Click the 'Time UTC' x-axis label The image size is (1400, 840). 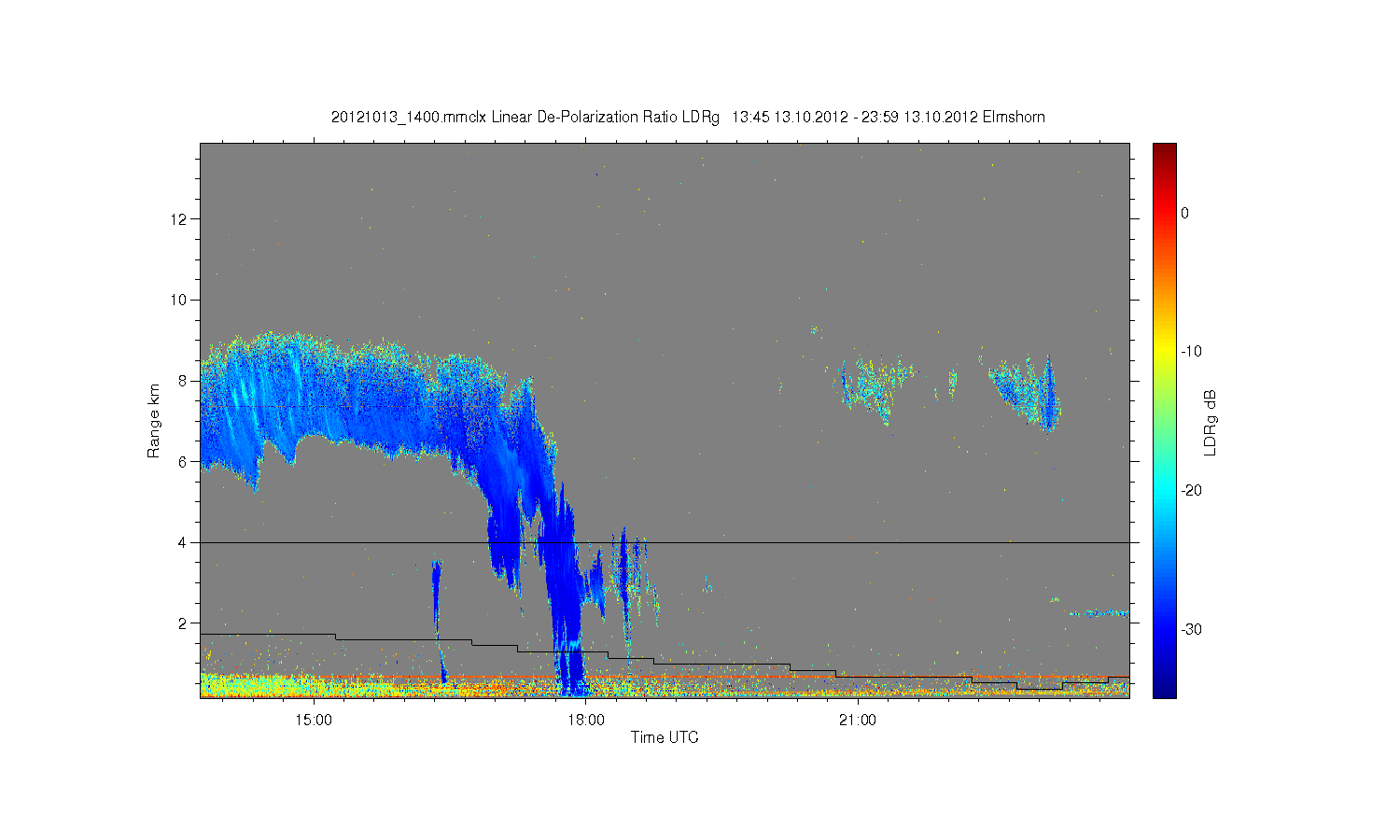pos(665,737)
